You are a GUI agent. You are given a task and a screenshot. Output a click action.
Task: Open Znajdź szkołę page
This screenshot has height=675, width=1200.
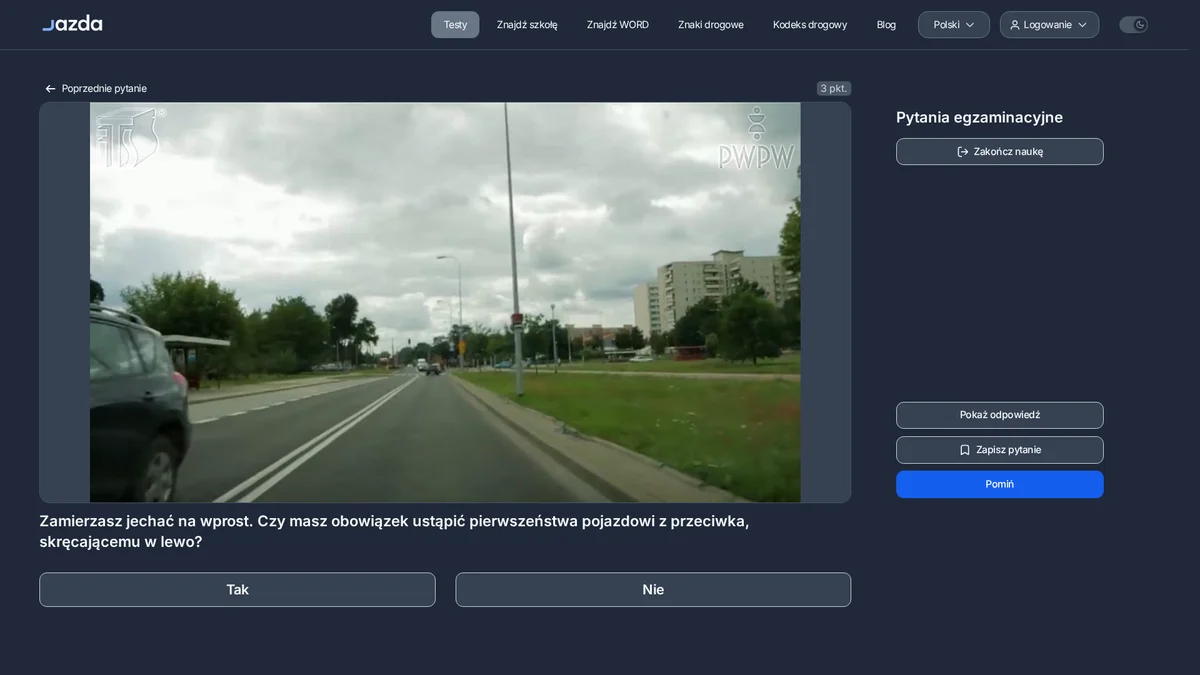pos(527,25)
